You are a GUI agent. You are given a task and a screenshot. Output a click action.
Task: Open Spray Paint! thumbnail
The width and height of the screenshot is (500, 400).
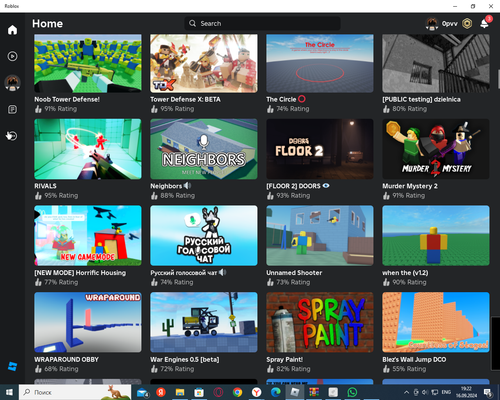(320, 322)
